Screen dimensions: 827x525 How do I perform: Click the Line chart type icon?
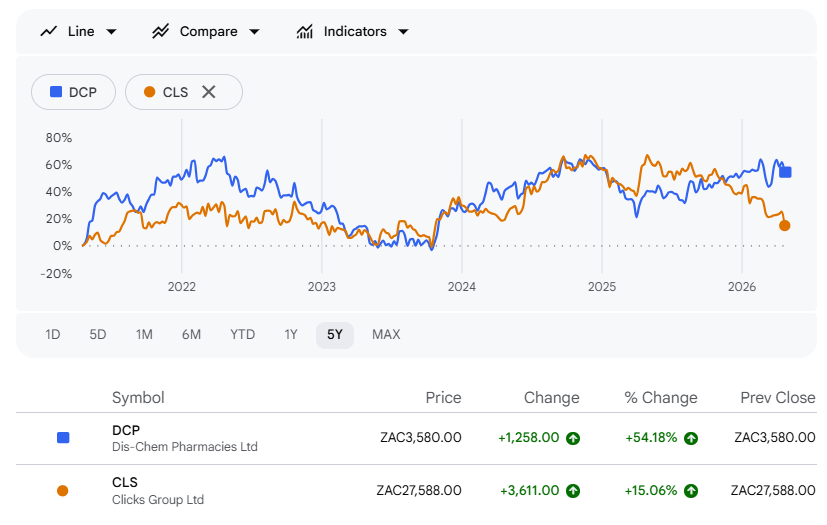(x=48, y=31)
